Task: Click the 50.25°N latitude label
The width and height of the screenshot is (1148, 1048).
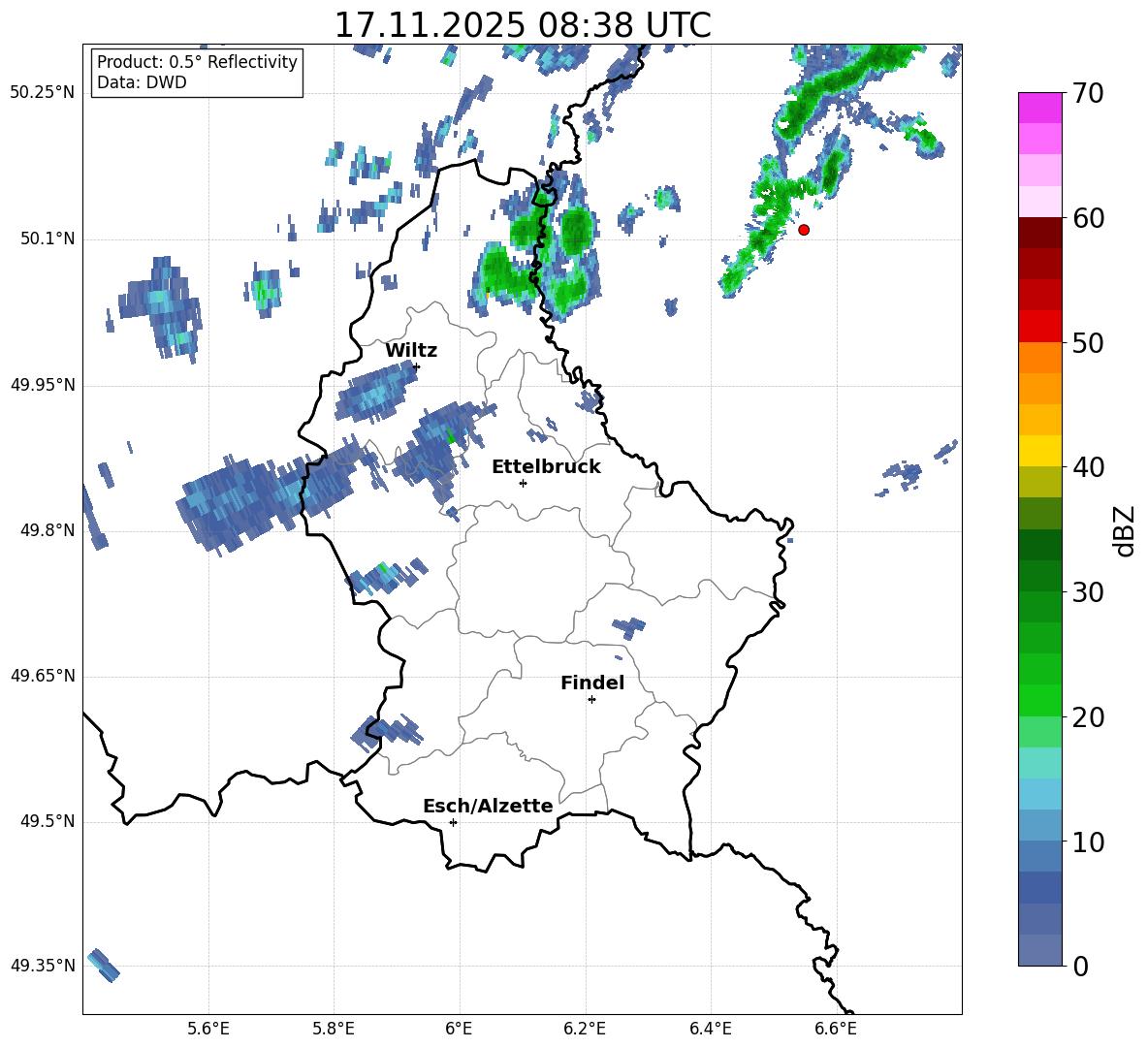Action: 43,93
